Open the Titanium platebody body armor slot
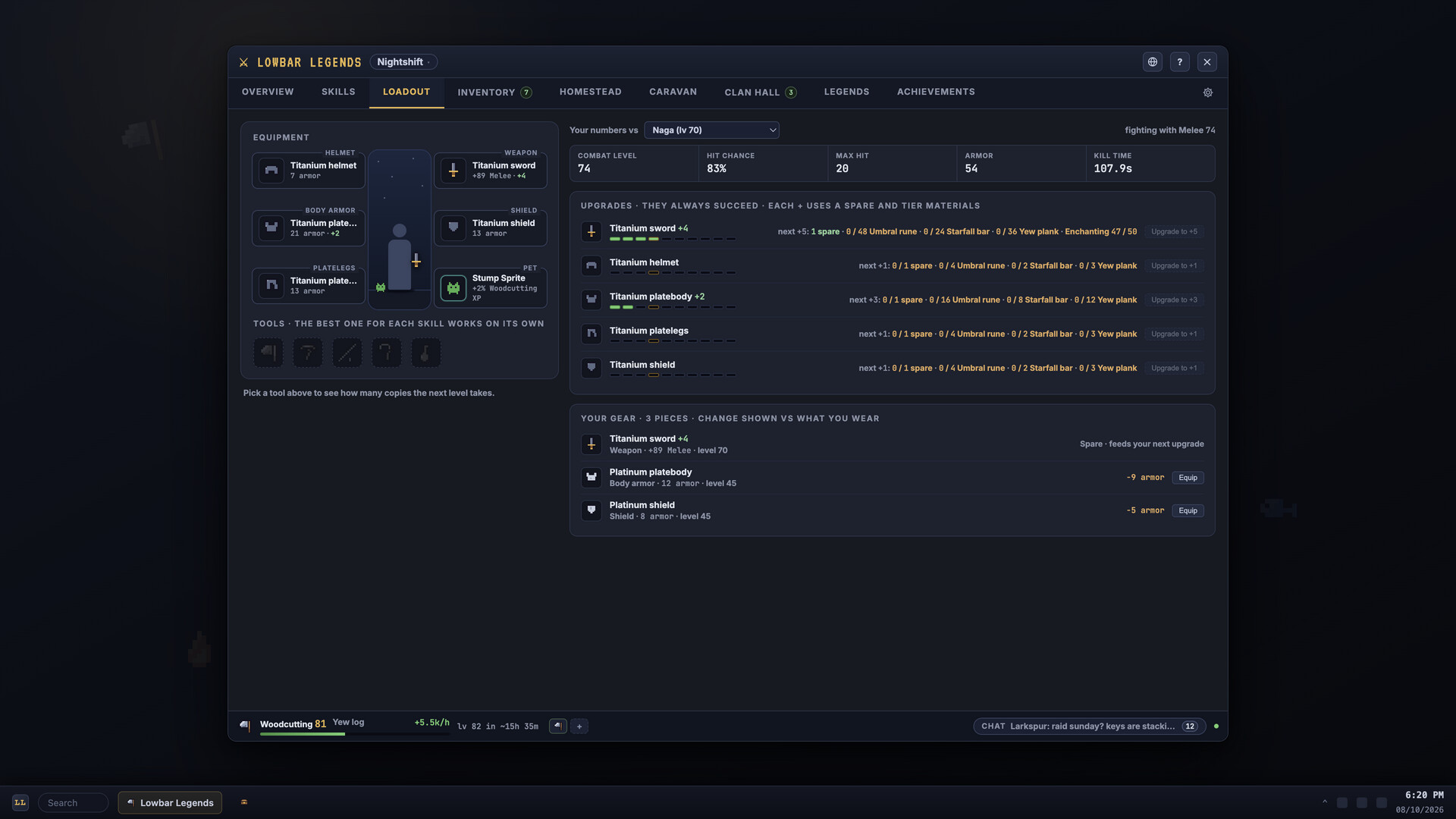Image resolution: width=1456 pixels, height=819 pixels. point(309,227)
